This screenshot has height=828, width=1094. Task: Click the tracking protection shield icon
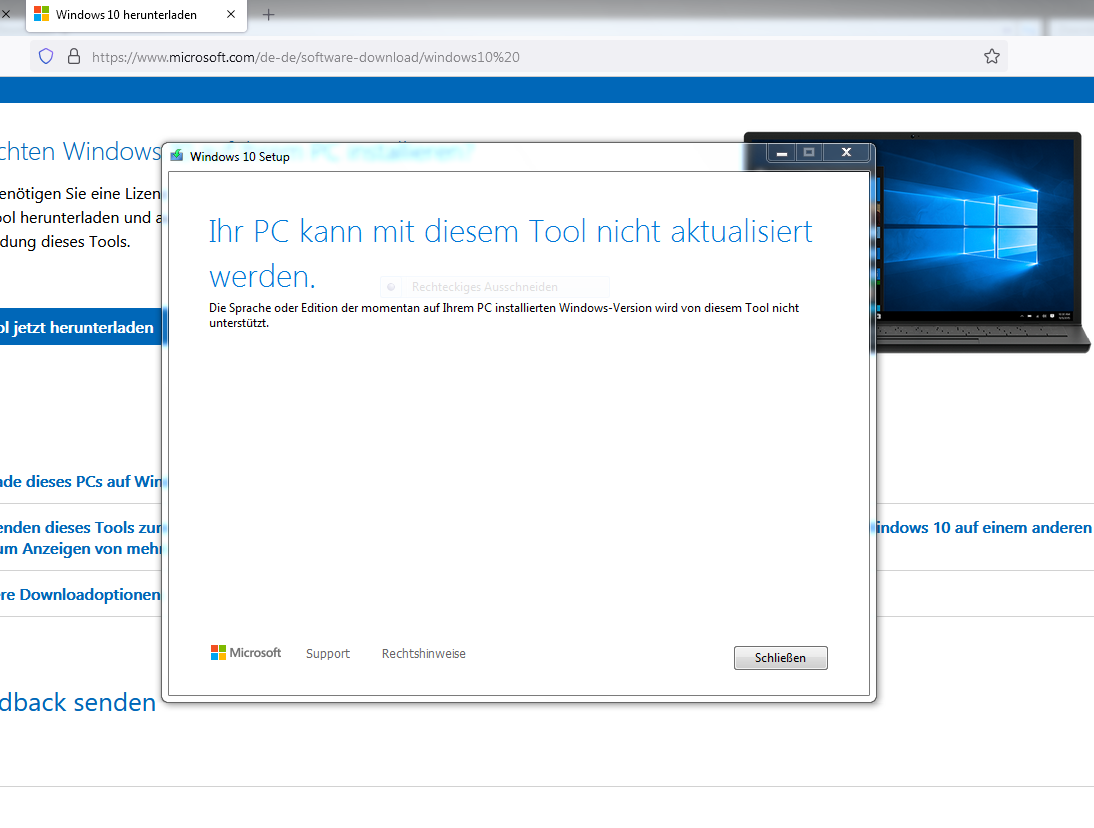(x=46, y=57)
